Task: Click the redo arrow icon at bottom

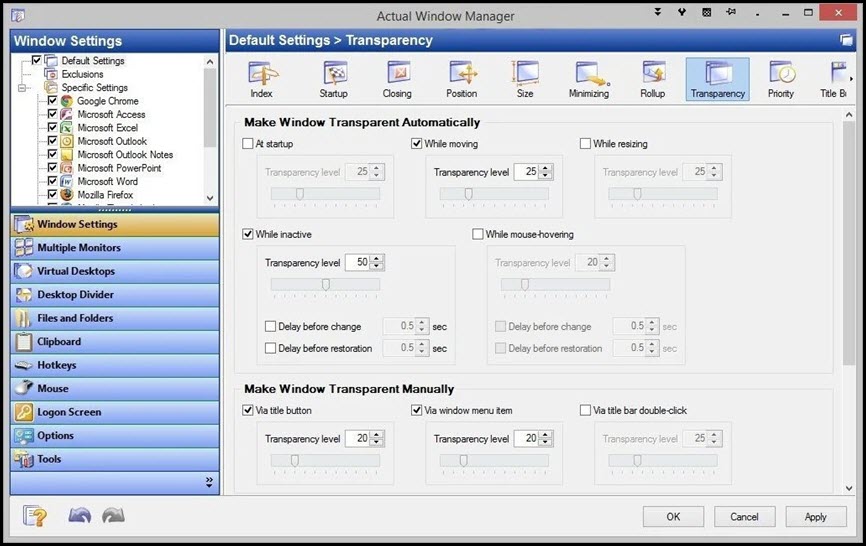Action: click(113, 516)
